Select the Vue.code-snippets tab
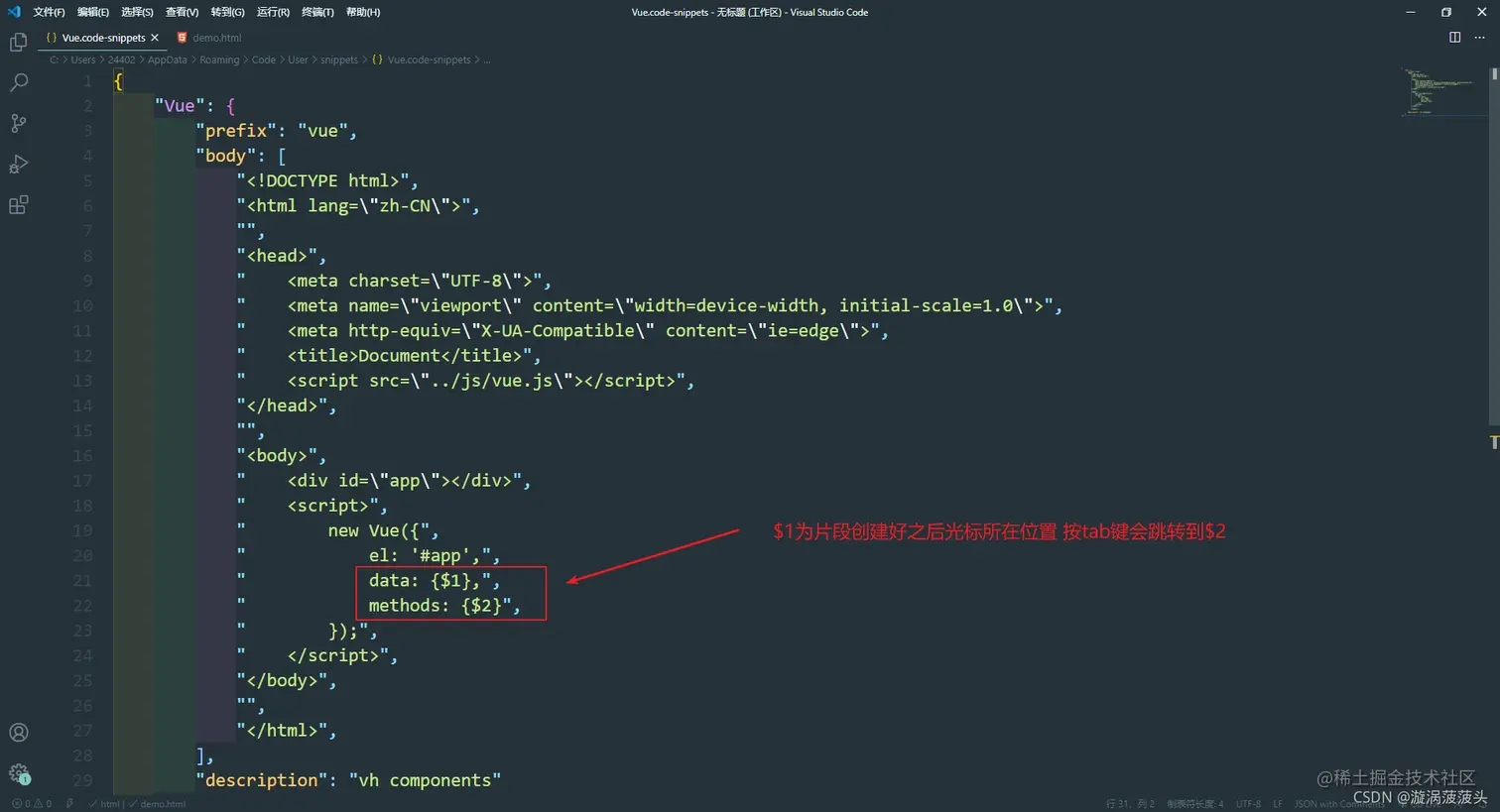The image size is (1500, 812). 103,38
